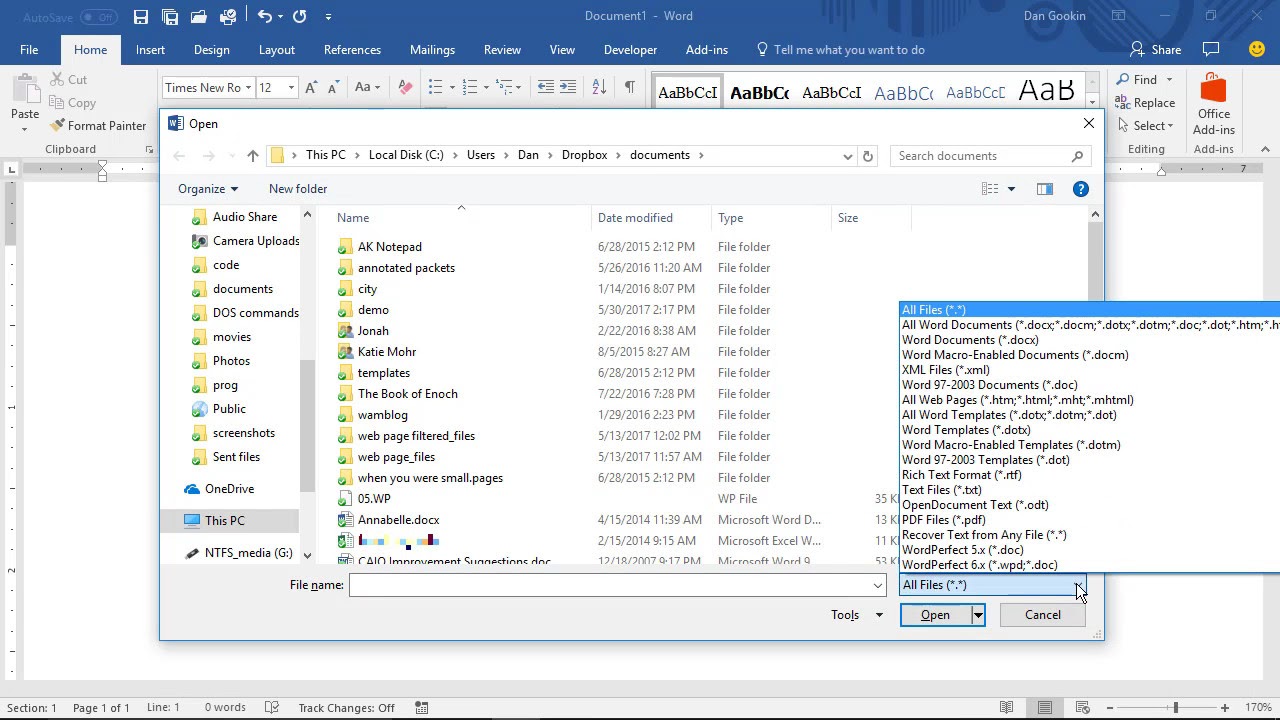Click the Save icon in Quick Access toolbar
The height and width of the screenshot is (720, 1280).
(140, 17)
